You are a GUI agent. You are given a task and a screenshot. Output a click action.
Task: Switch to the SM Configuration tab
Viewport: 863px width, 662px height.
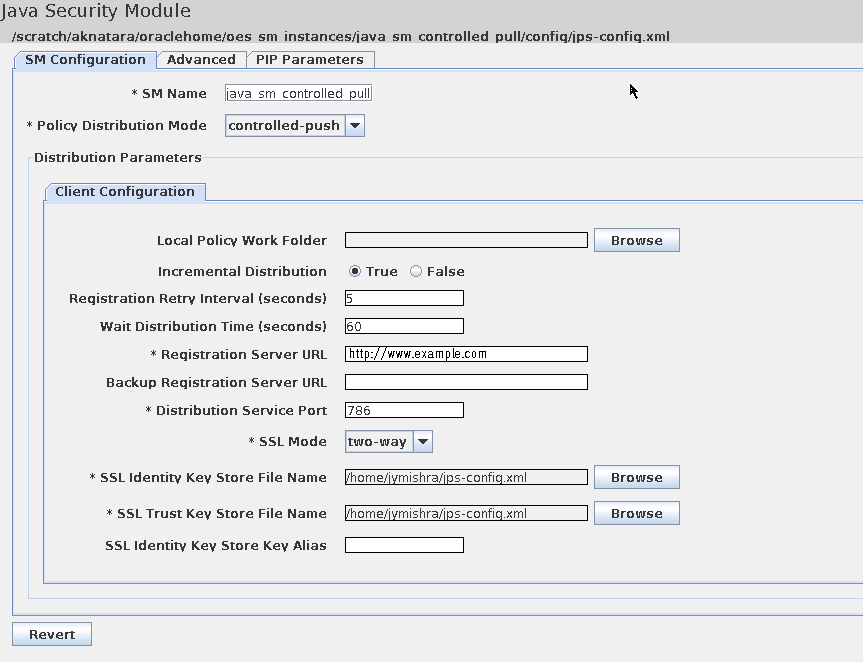pos(85,59)
